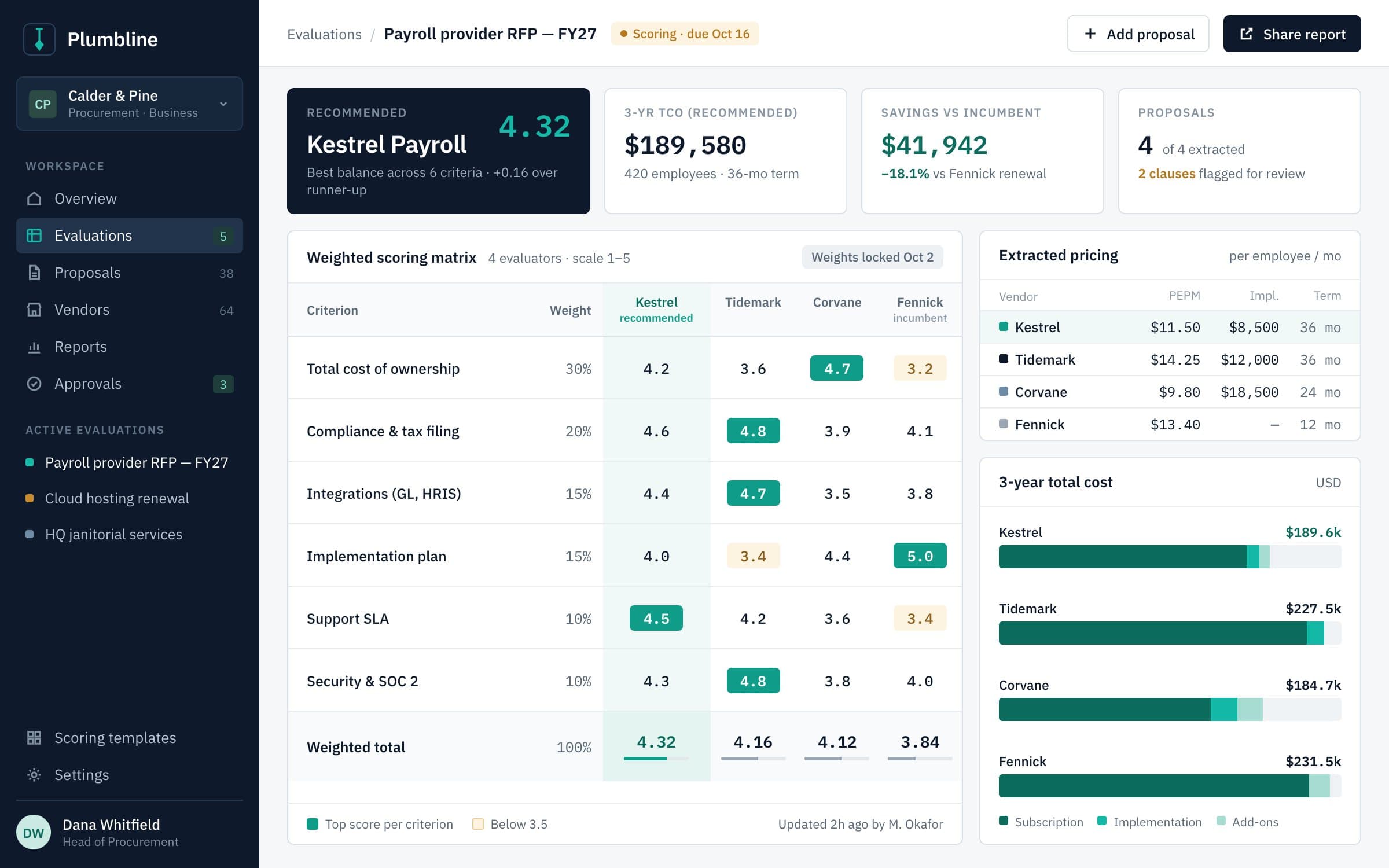
Task: Click the Kestrel recommended column header
Action: [x=656, y=310]
